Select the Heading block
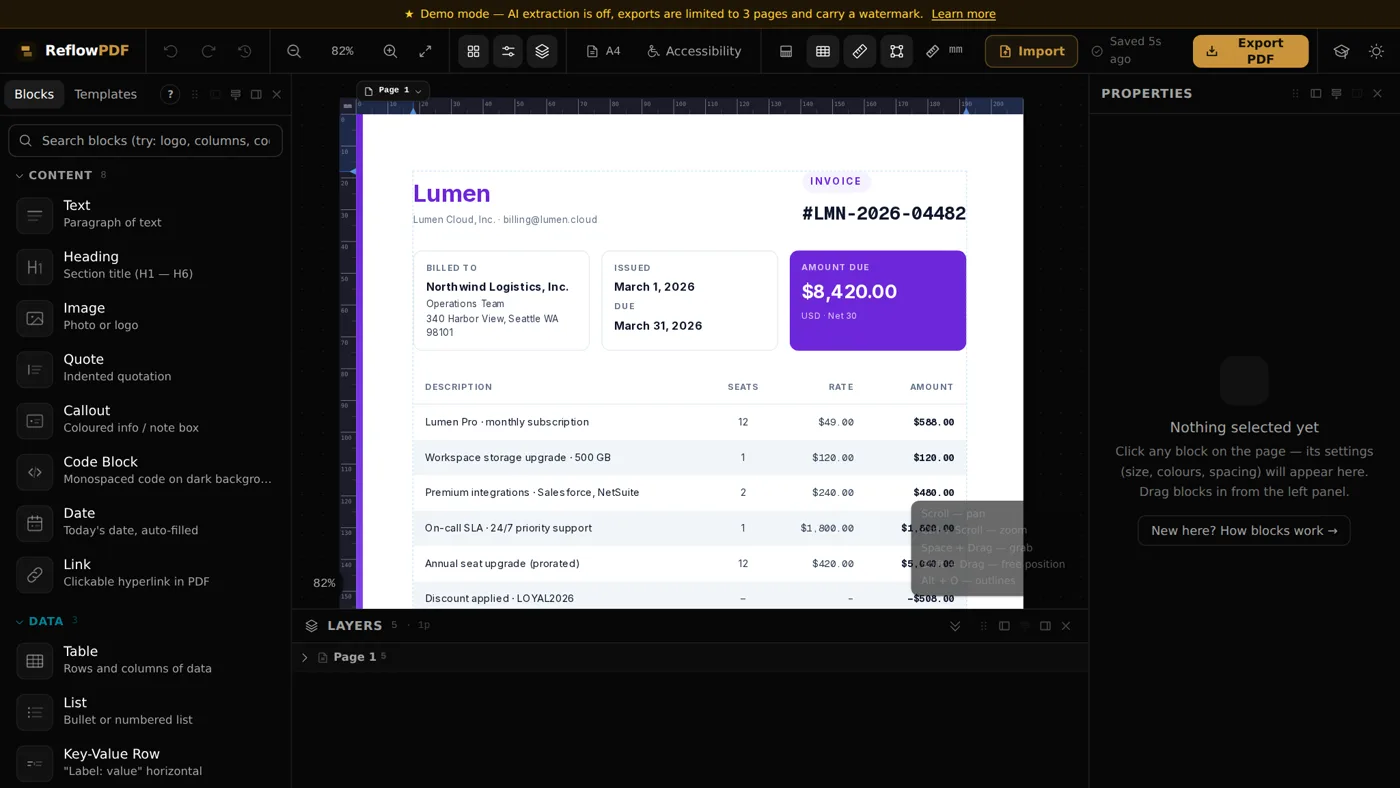This screenshot has width=1400, height=788. (145, 265)
